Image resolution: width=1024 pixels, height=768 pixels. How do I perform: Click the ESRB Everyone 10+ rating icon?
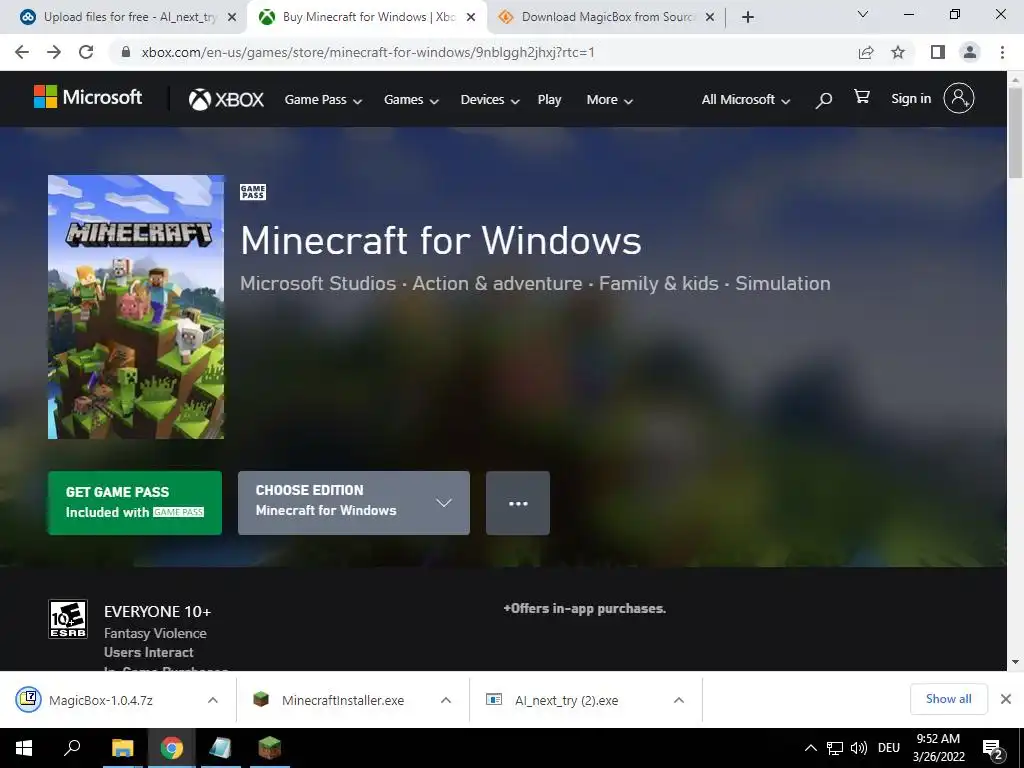pos(68,619)
